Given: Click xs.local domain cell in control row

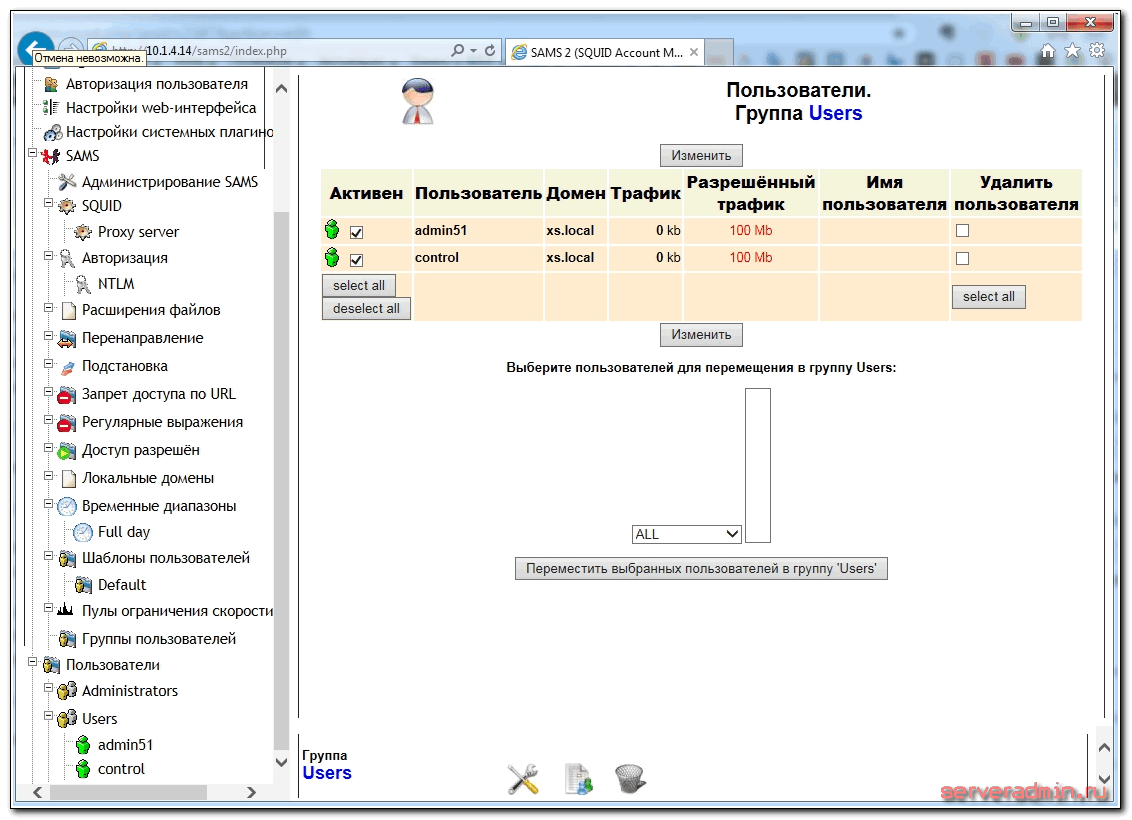Looking at the screenshot, I should tap(570, 258).
